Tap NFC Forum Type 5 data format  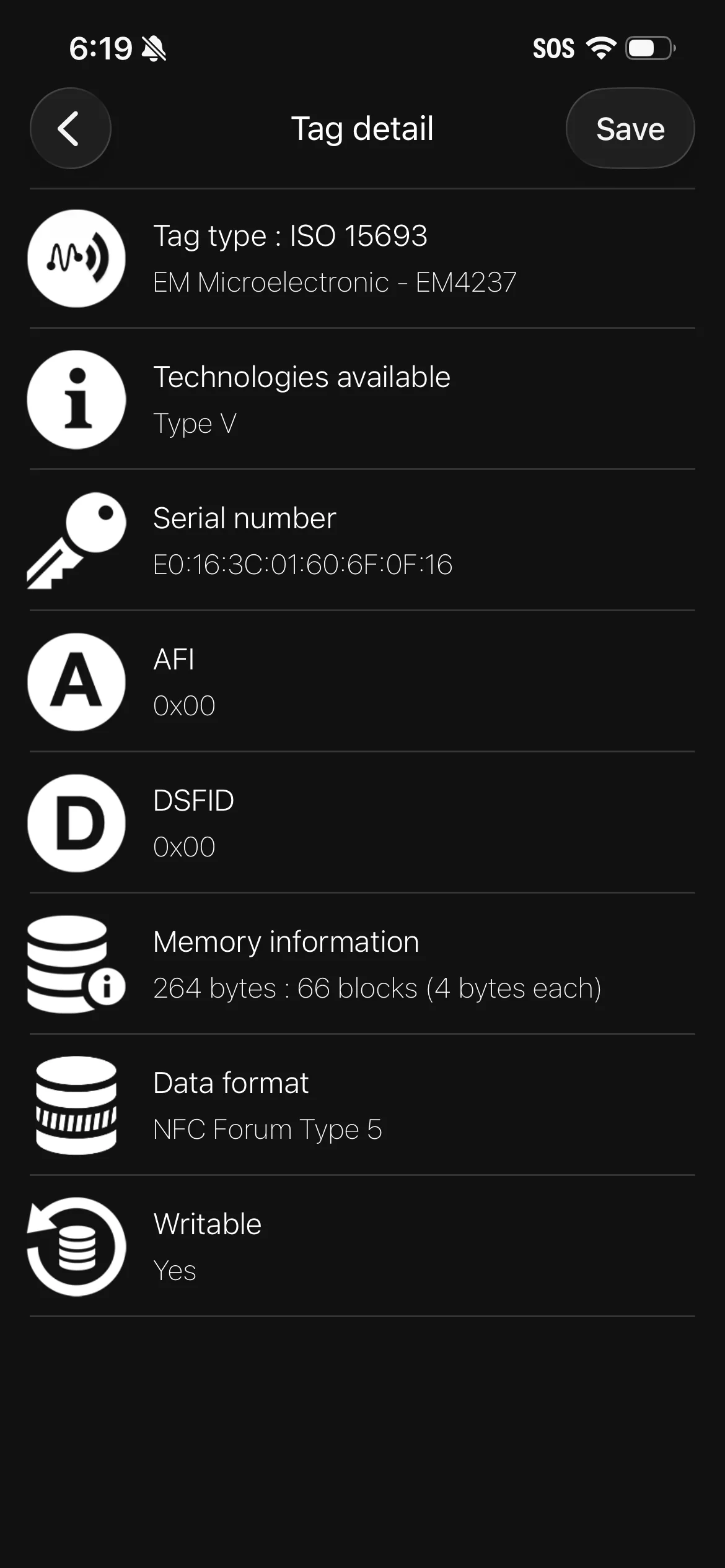pos(268,1129)
